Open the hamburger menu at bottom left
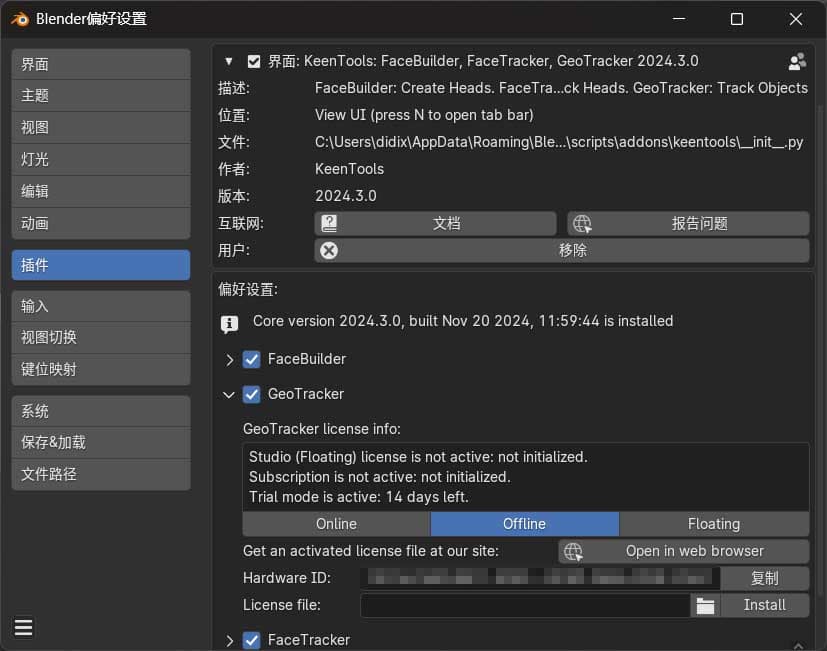 click(x=23, y=628)
